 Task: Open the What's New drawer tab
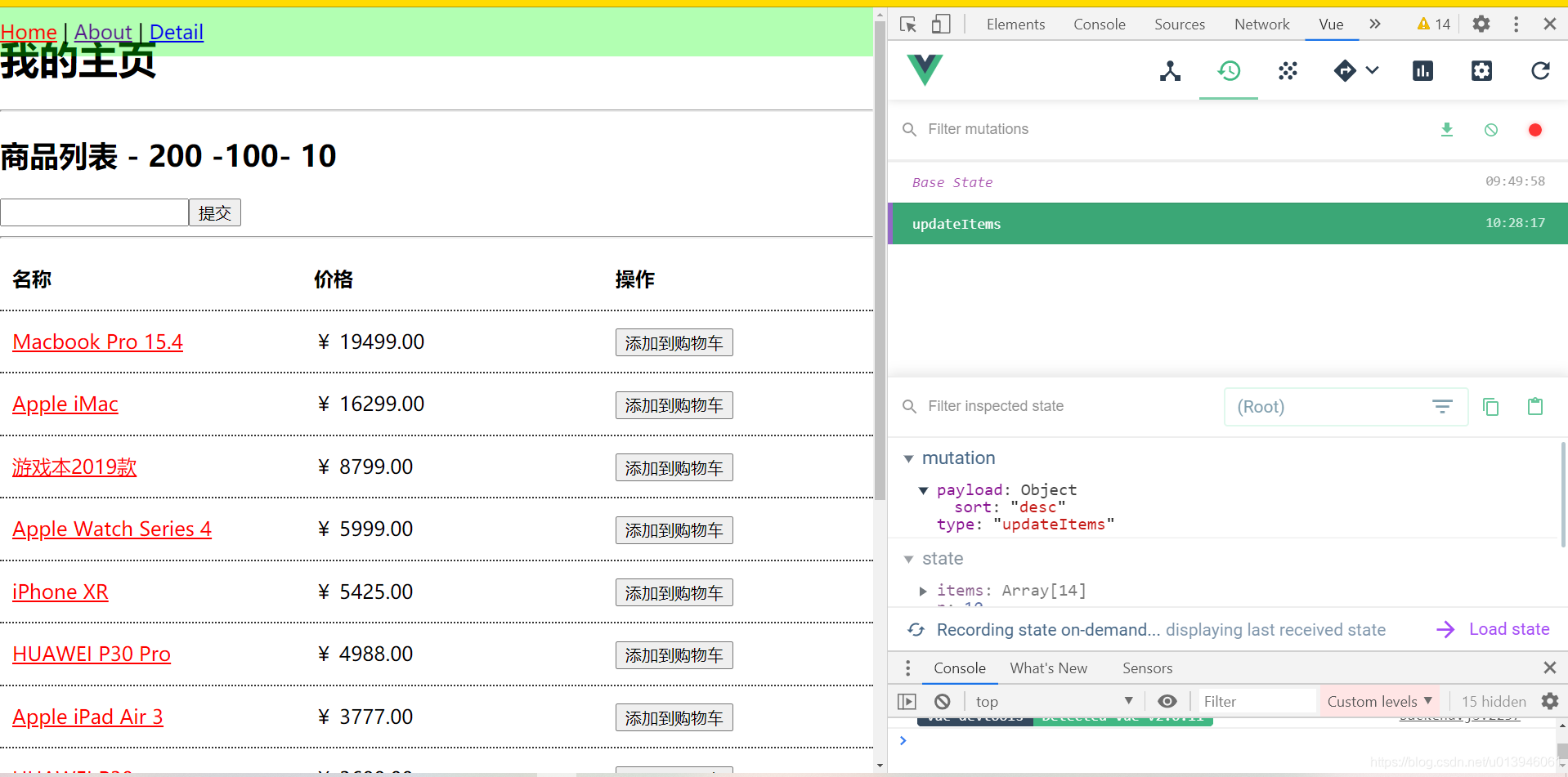[x=1049, y=668]
